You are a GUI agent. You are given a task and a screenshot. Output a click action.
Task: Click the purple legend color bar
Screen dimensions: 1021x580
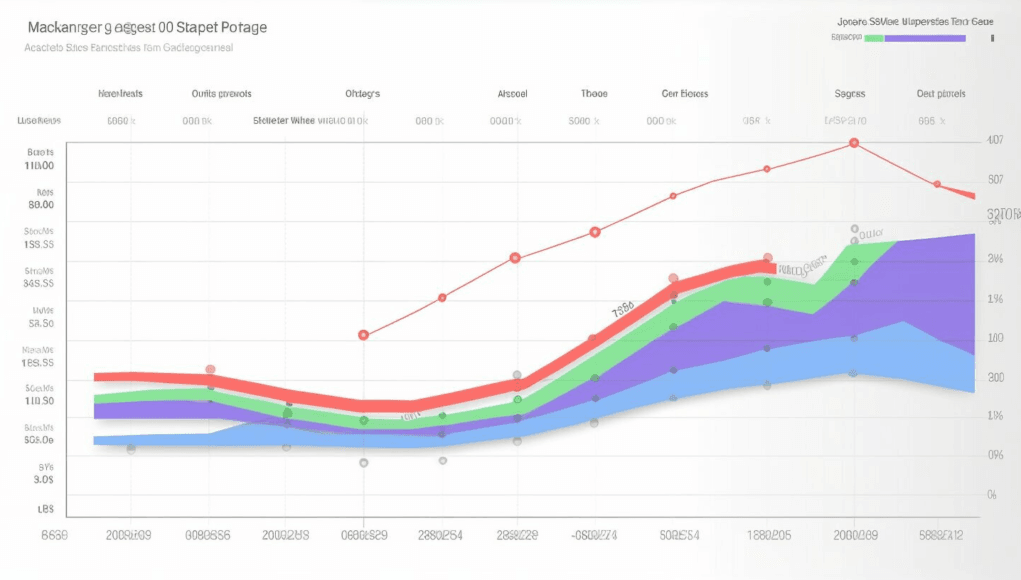[x=925, y=38]
